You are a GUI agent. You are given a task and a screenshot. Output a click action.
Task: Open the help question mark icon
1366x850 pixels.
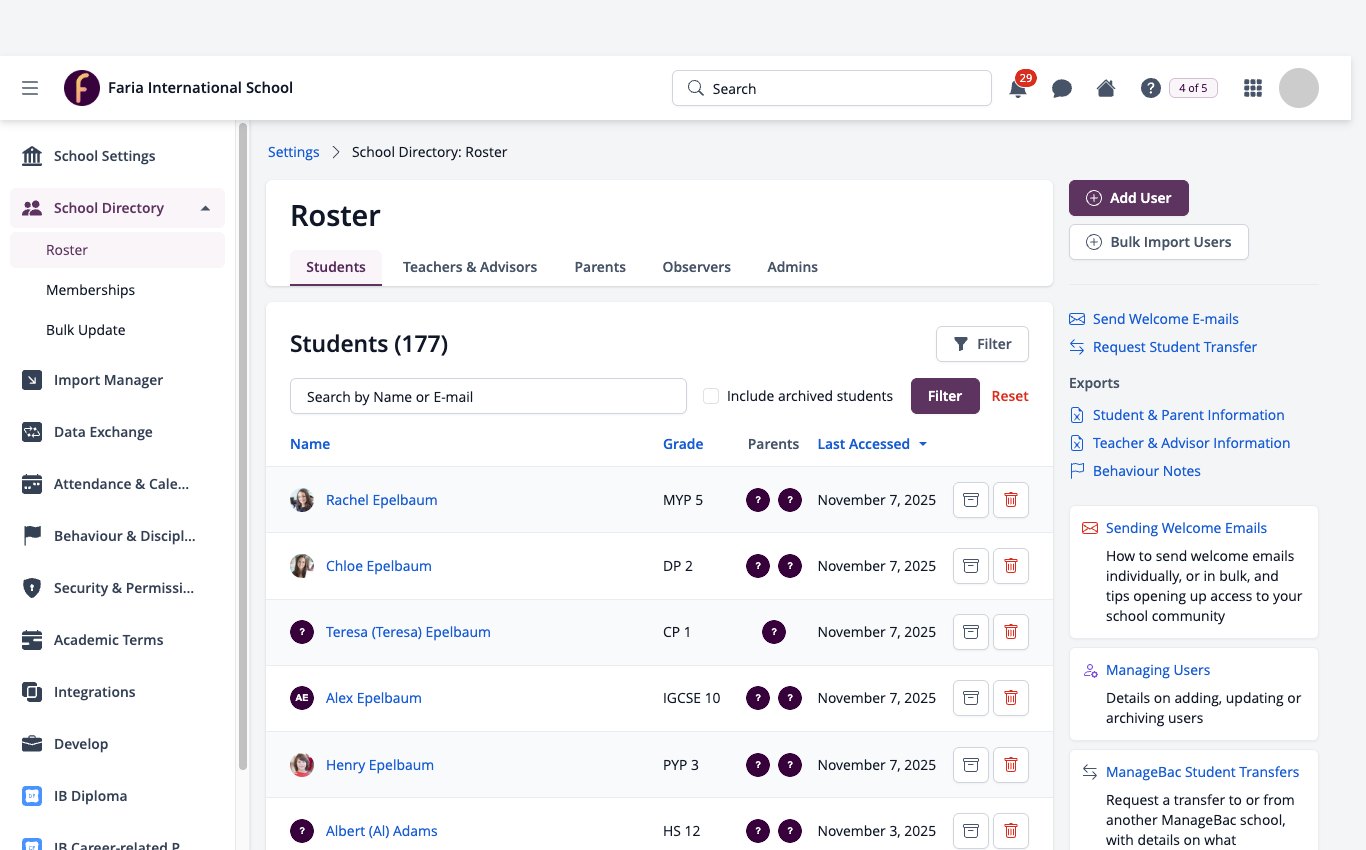pos(1150,88)
